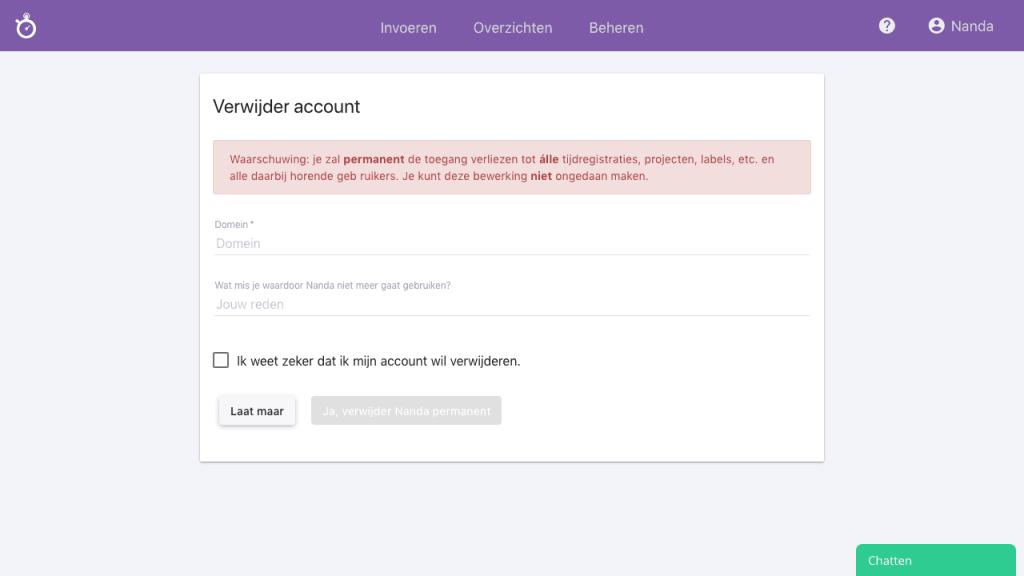Enable the account deletion confirmation checkbox

220,359
